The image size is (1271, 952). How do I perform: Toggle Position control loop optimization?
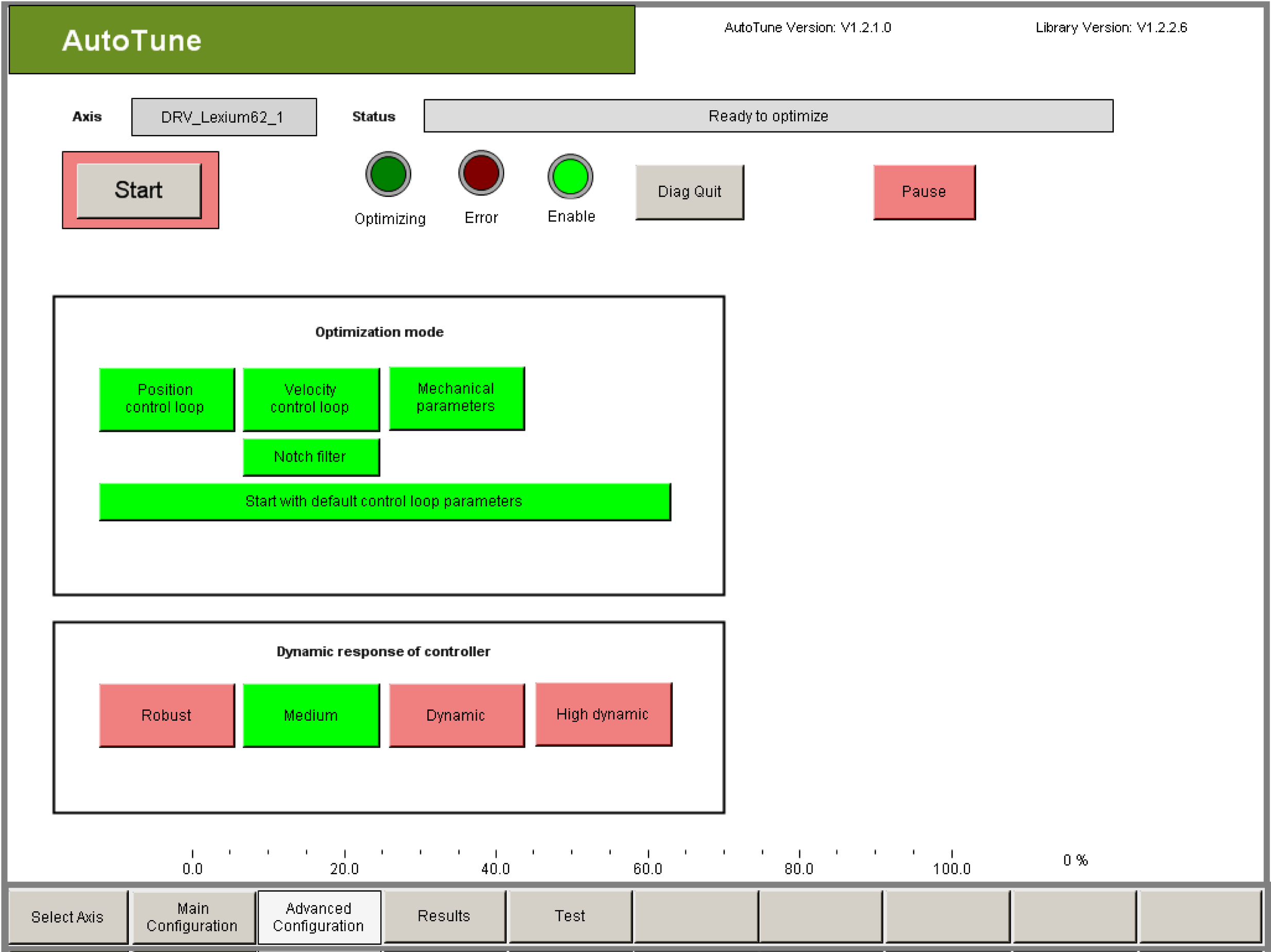(166, 399)
